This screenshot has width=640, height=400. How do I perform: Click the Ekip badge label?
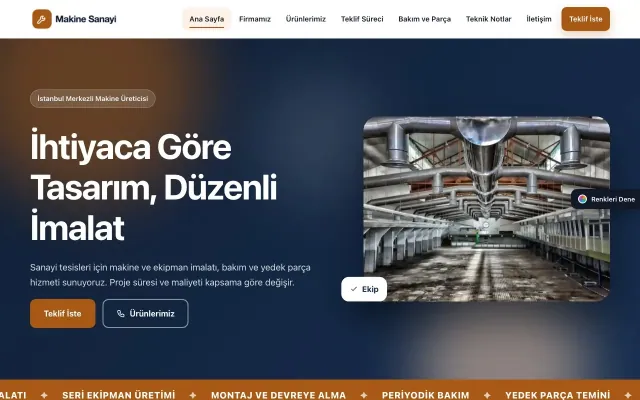tap(370, 289)
